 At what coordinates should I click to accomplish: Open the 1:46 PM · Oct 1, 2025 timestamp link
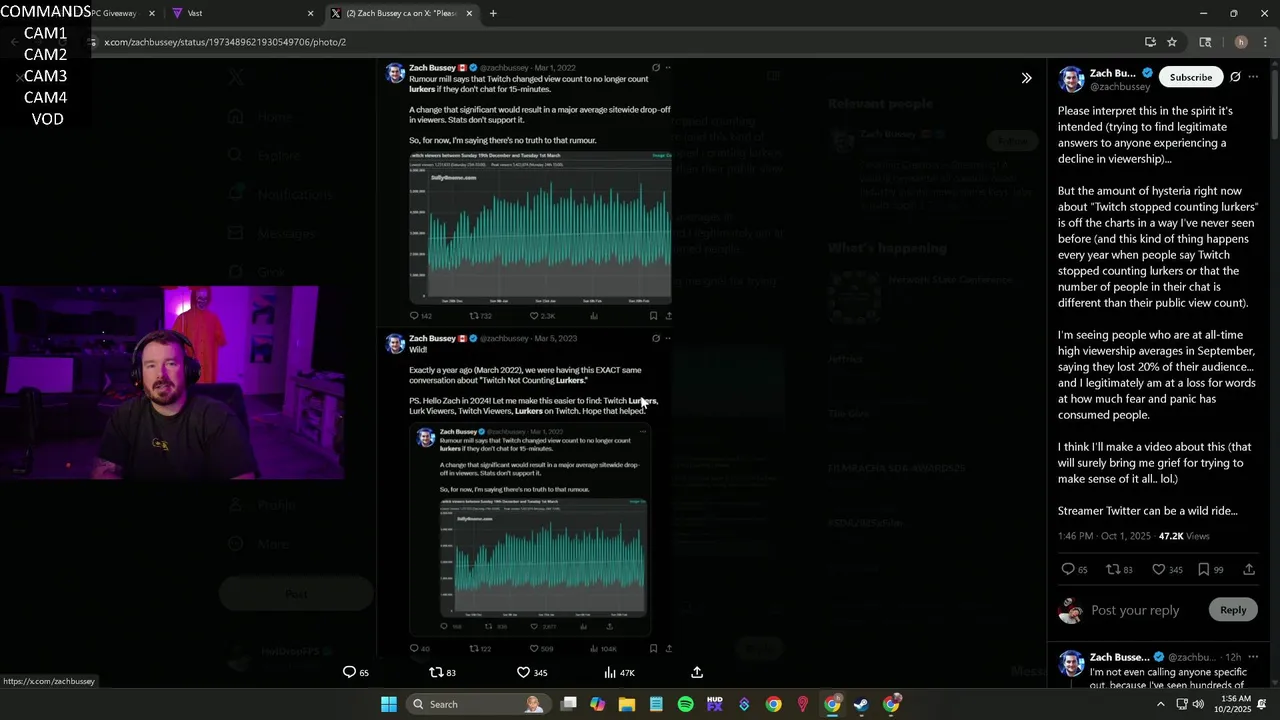click(1104, 536)
